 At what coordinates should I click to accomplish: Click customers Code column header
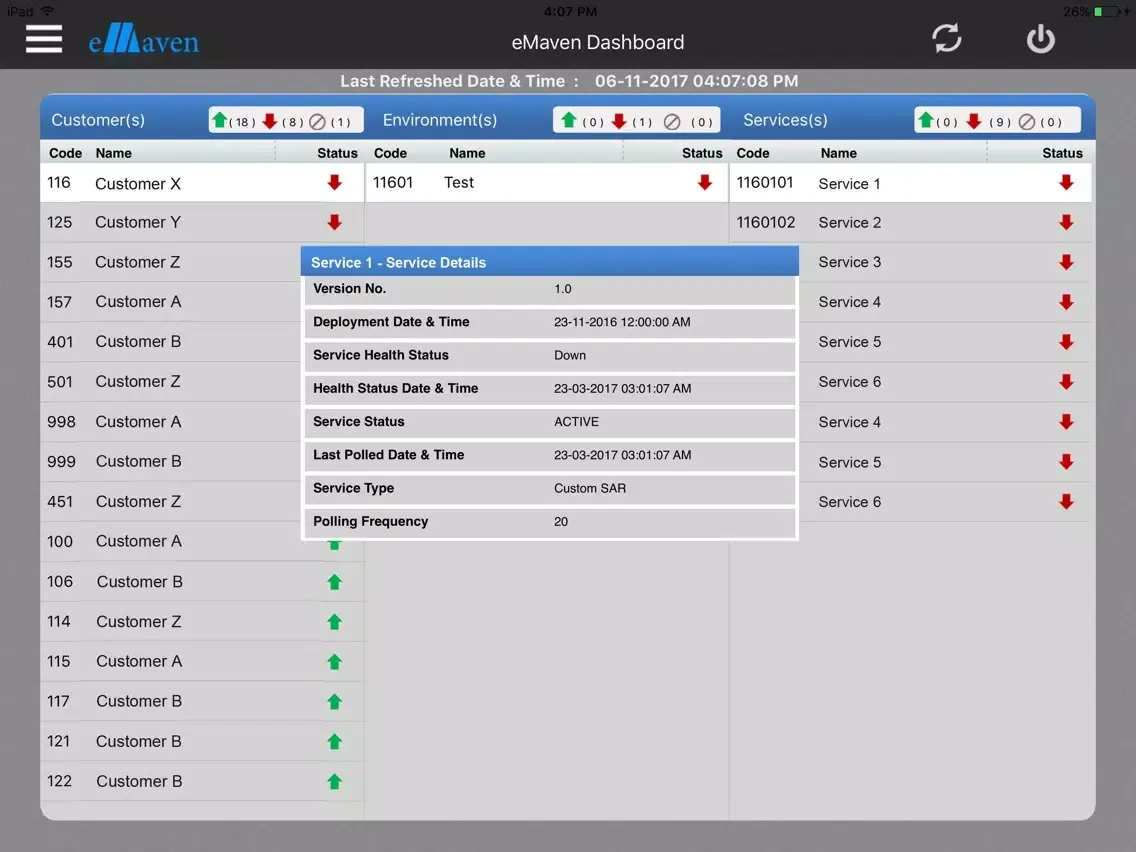click(x=65, y=153)
